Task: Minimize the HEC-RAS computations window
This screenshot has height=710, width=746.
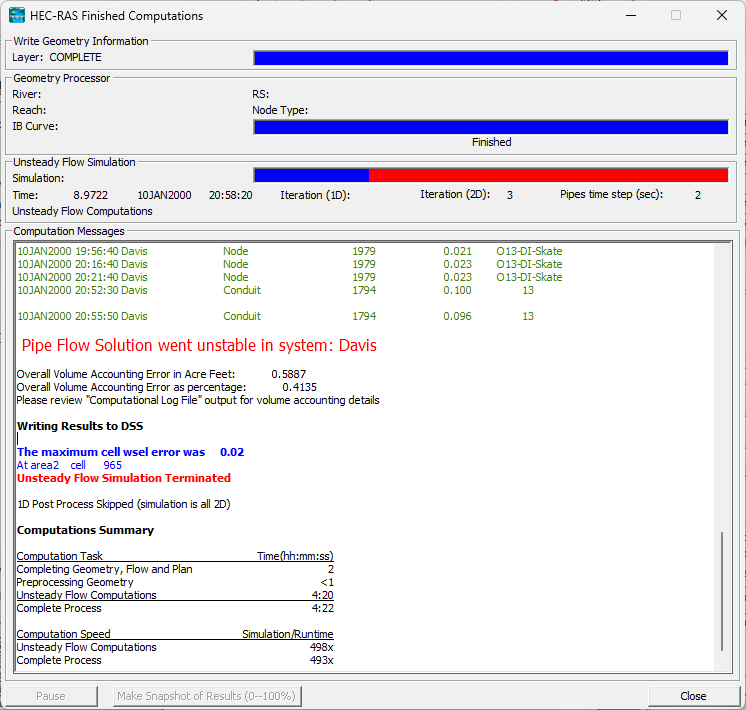Action: coord(631,15)
